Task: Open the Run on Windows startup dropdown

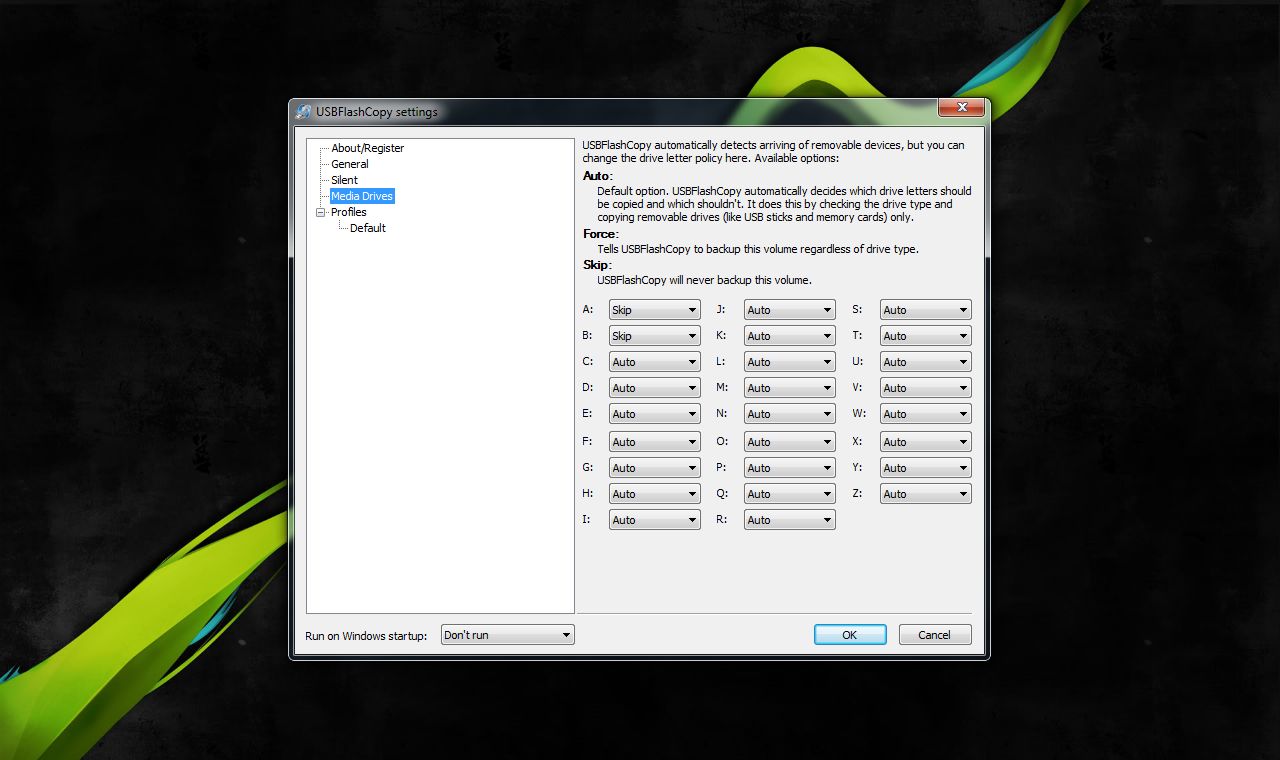Action: [508, 635]
